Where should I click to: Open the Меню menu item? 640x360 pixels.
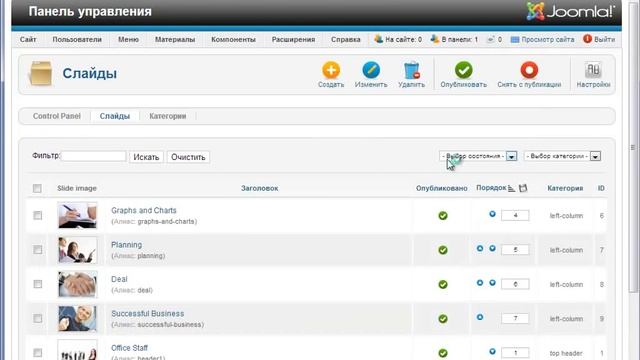point(129,40)
